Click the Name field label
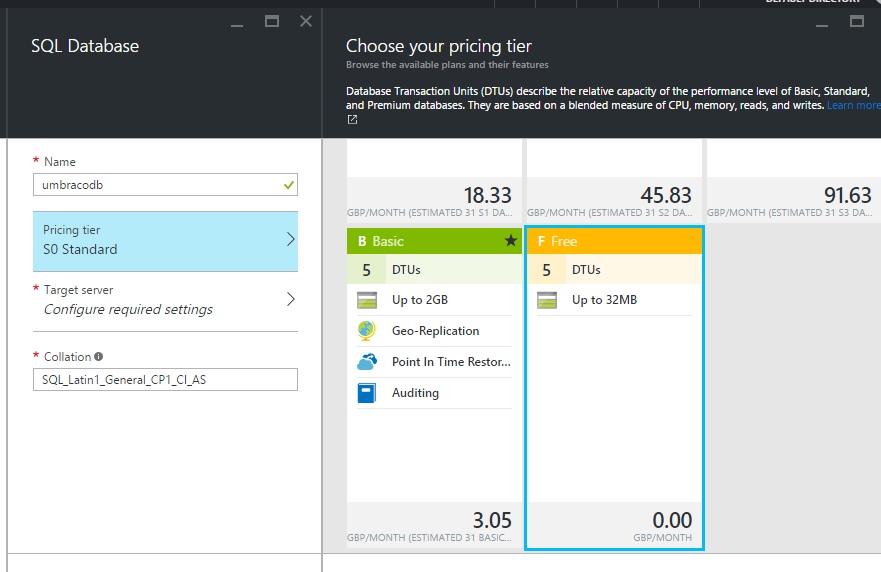The image size is (881, 572). pos(60,162)
